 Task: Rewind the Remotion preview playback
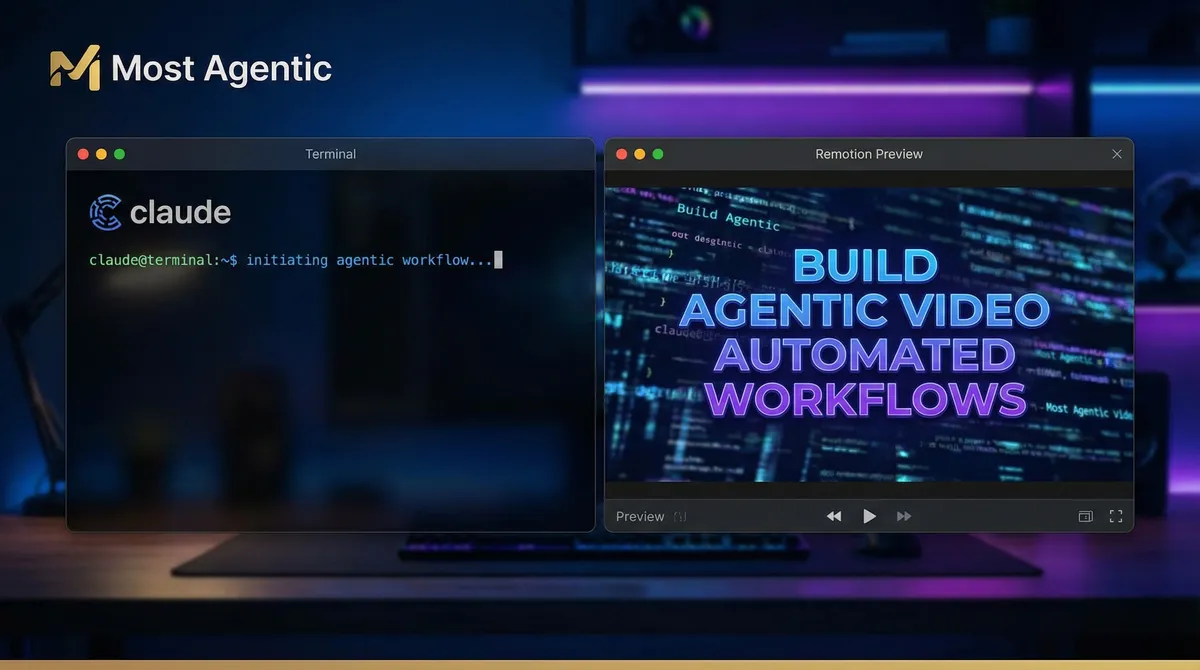(834, 515)
